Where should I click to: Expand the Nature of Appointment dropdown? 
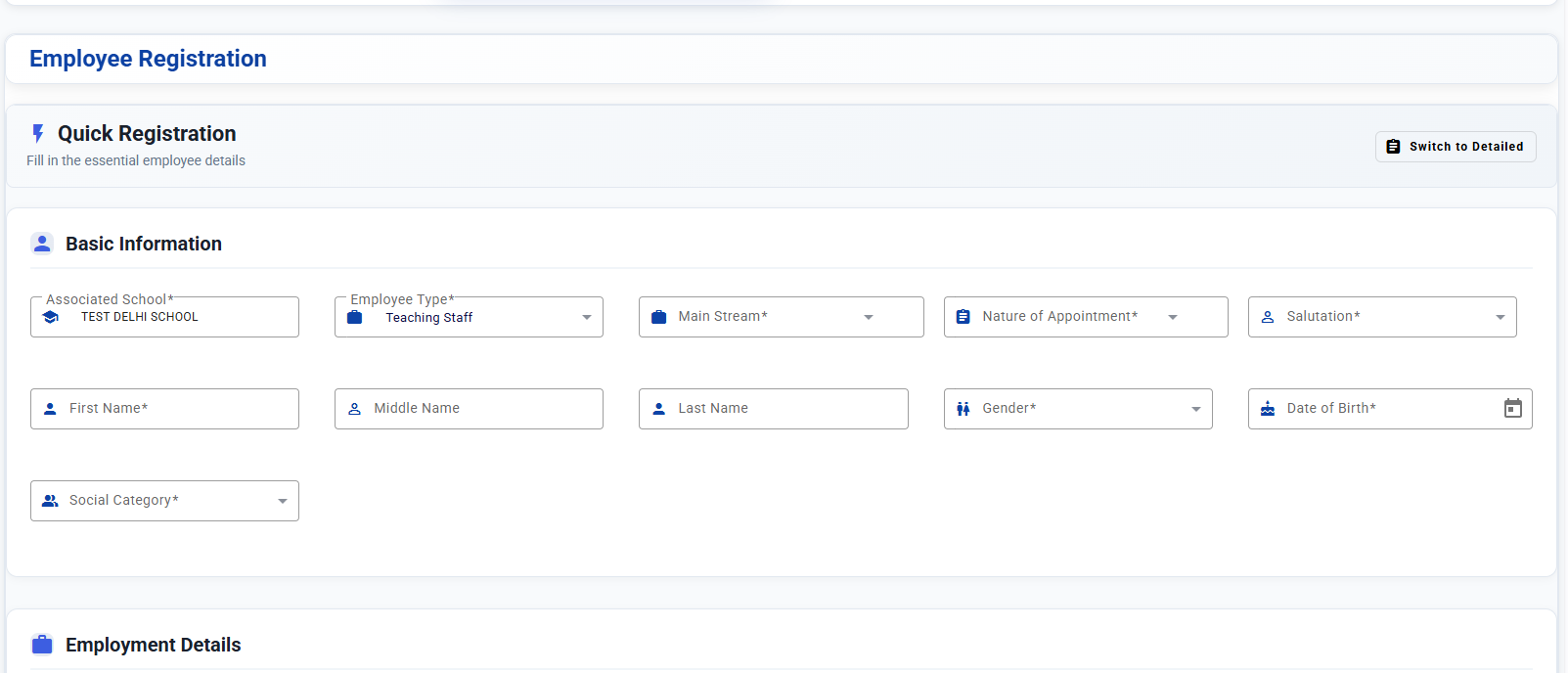pos(1085,317)
